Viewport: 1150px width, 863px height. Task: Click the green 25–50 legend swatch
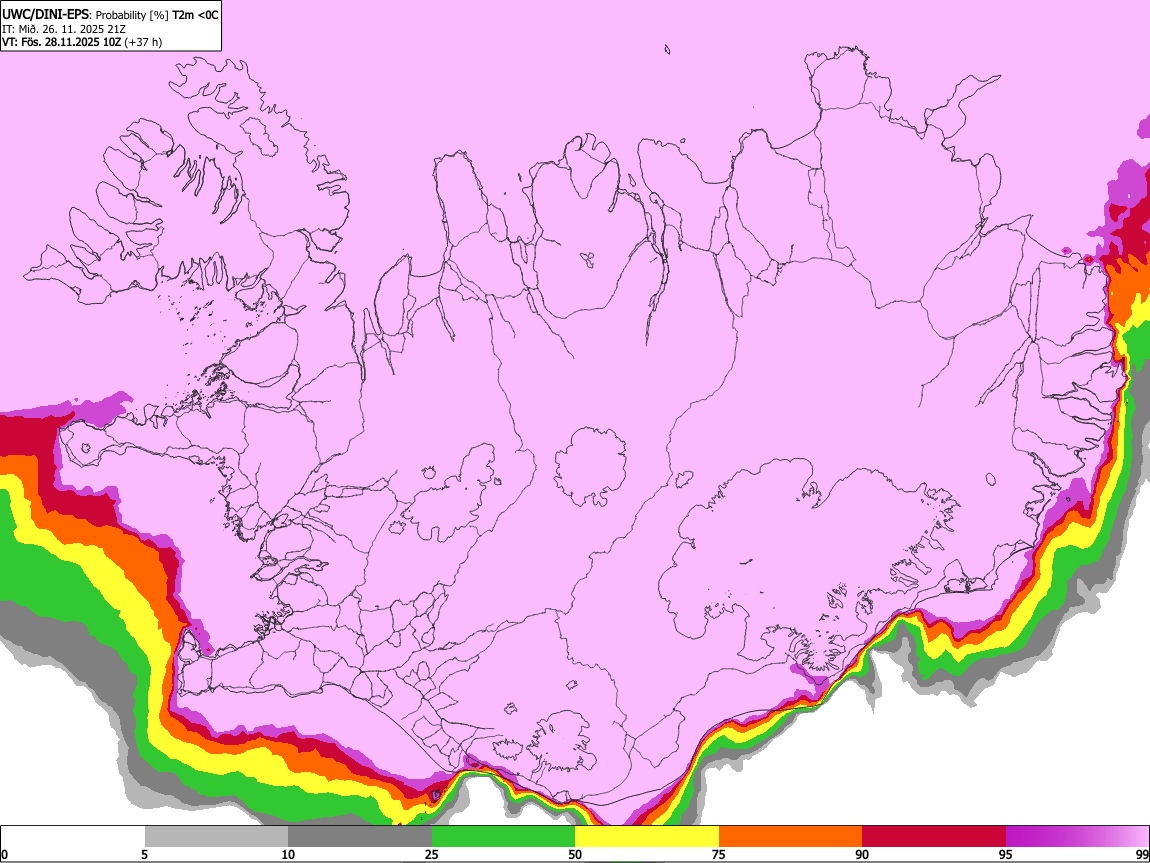[x=503, y=837]
